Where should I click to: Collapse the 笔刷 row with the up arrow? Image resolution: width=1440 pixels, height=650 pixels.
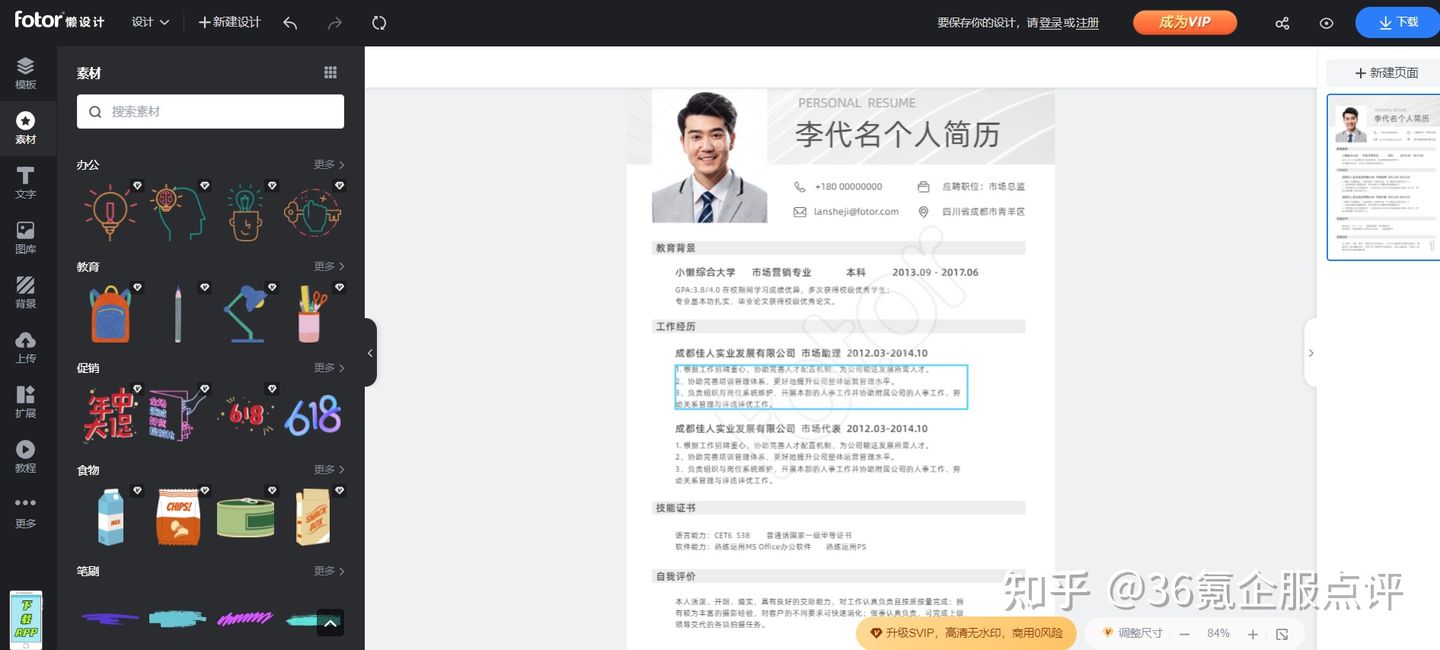[x=330, y=622]
